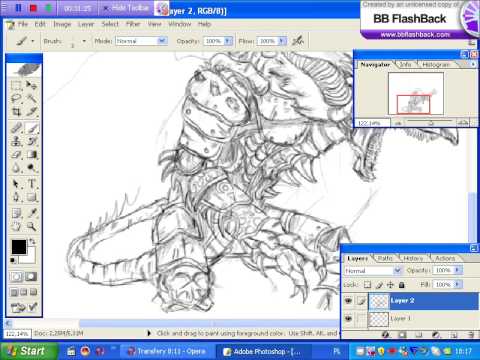The width and height of the screenshot is (480, 360).
Task: Select the Move tool
Action: coord(32,85)
